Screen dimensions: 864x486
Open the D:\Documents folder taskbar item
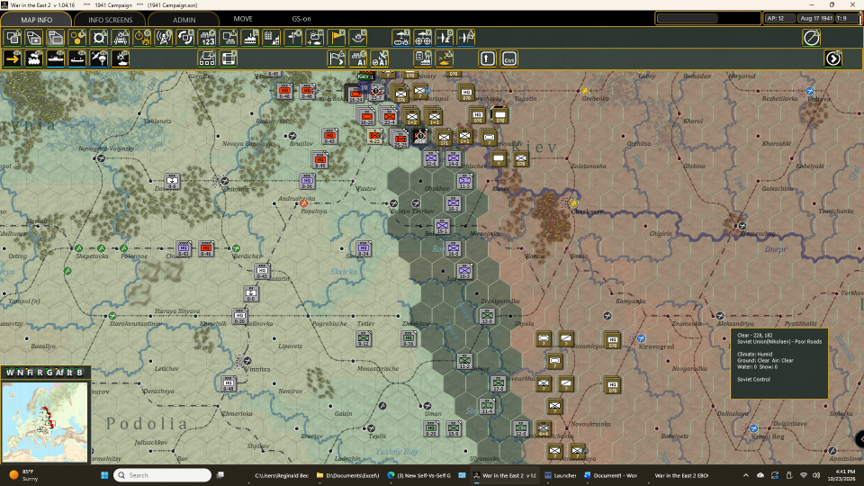tap(348, 475)
